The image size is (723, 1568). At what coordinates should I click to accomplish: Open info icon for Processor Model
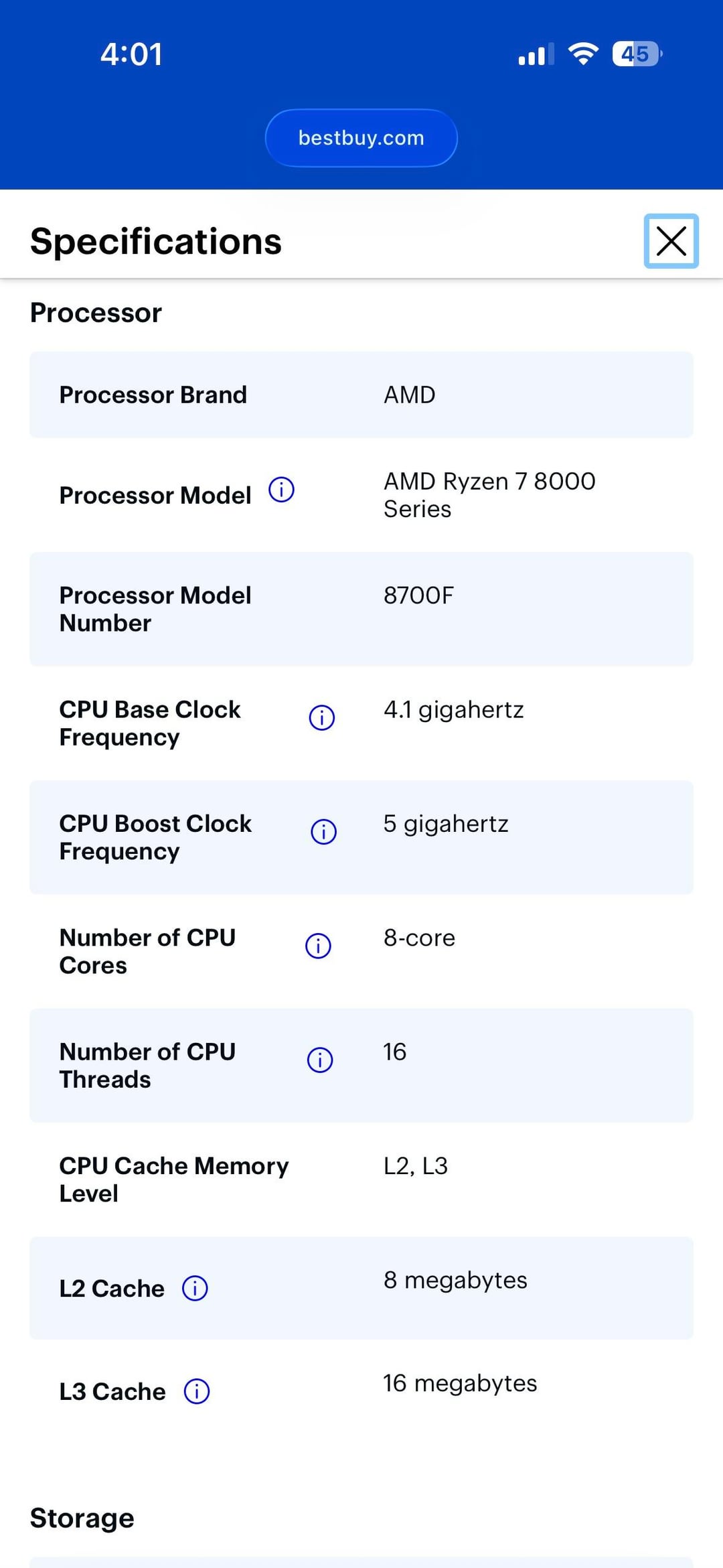pyautogui.click(x=281, y=490)
